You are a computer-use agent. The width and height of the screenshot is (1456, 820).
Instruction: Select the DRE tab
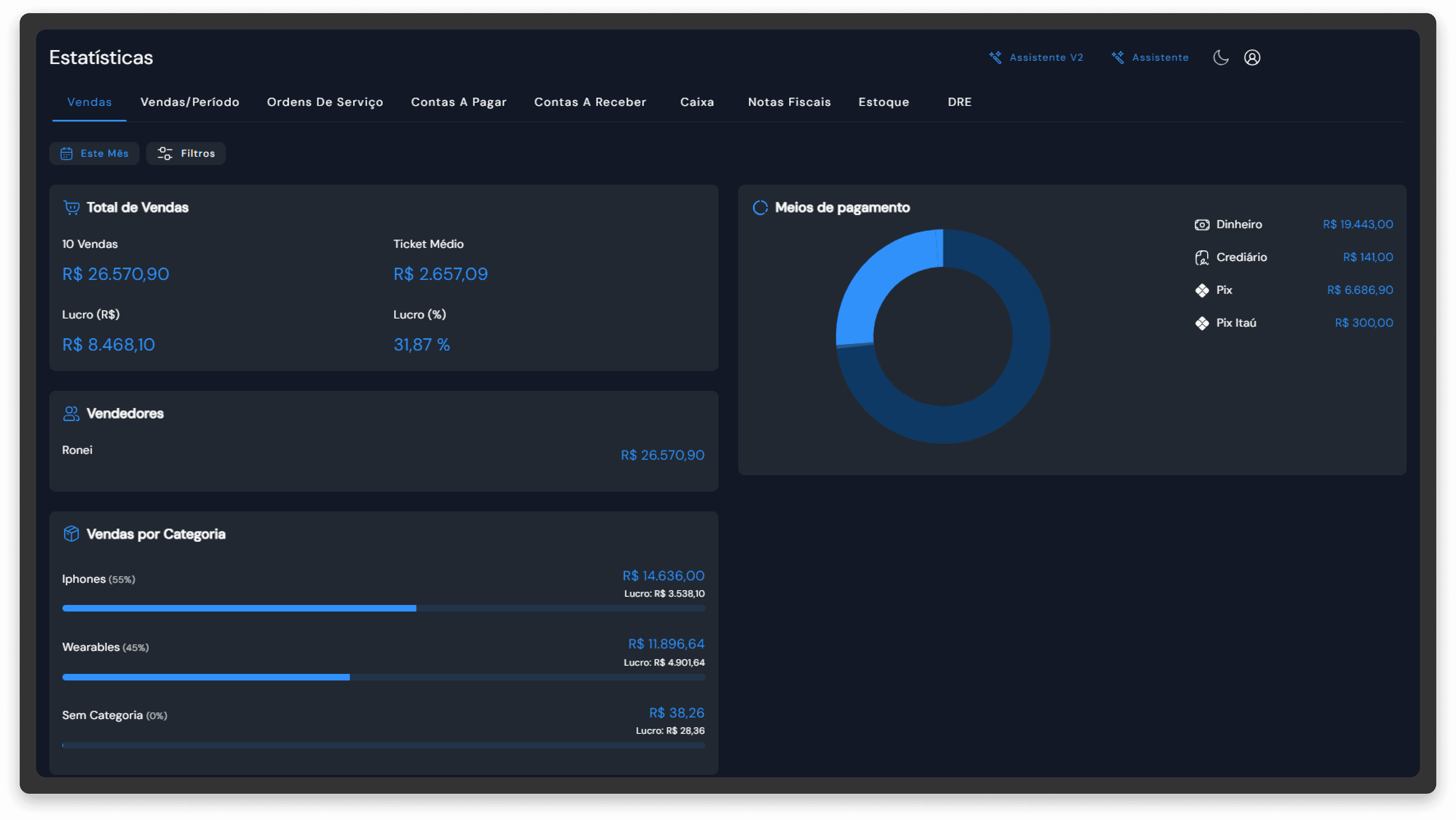pyautogui.click(x=959, y=102)
